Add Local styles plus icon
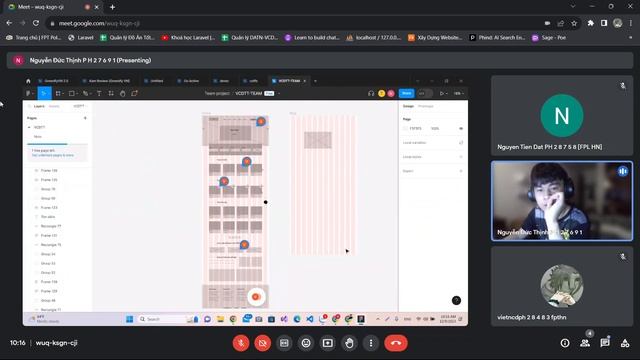The width and height of the screenshot is (640, 360). pos(461,157)
